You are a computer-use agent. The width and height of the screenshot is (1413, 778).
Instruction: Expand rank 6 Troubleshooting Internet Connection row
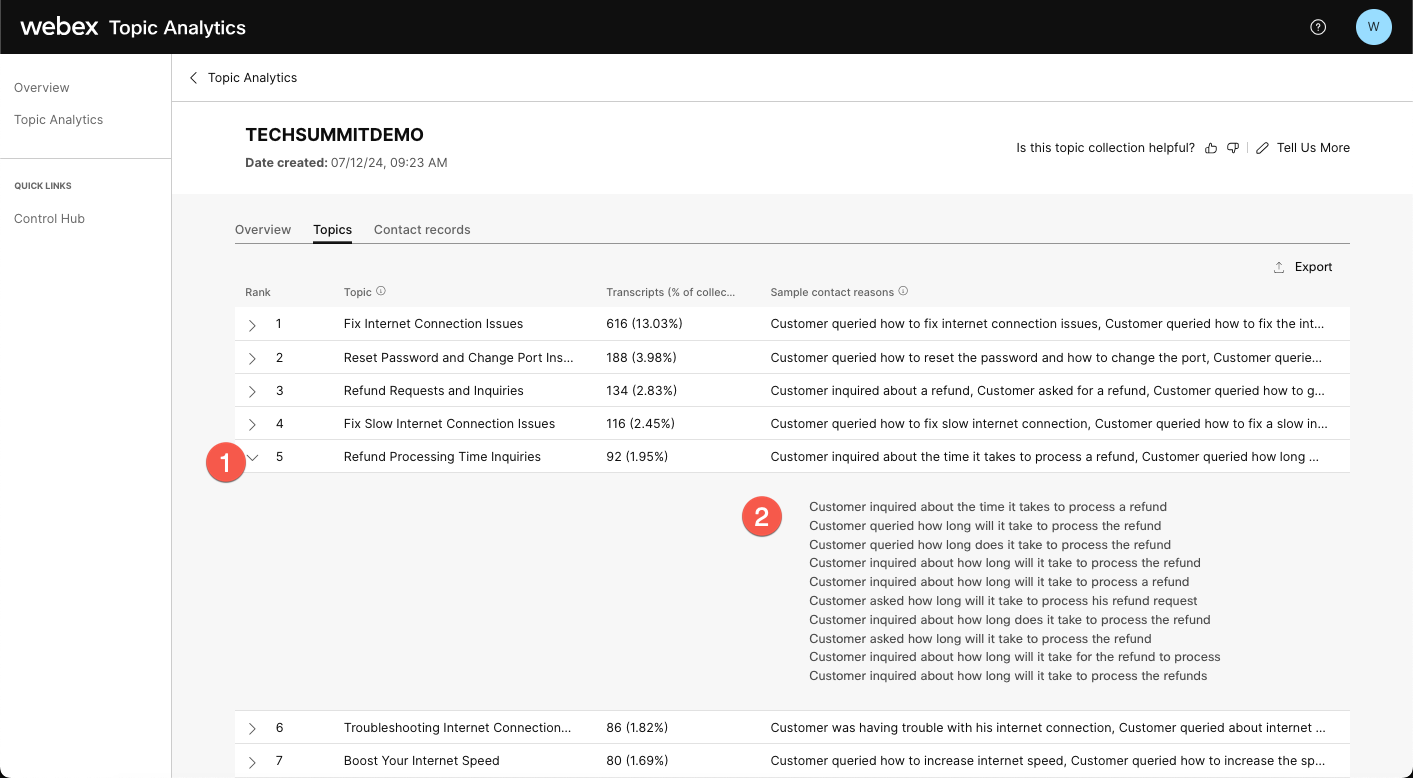[252, 728]
